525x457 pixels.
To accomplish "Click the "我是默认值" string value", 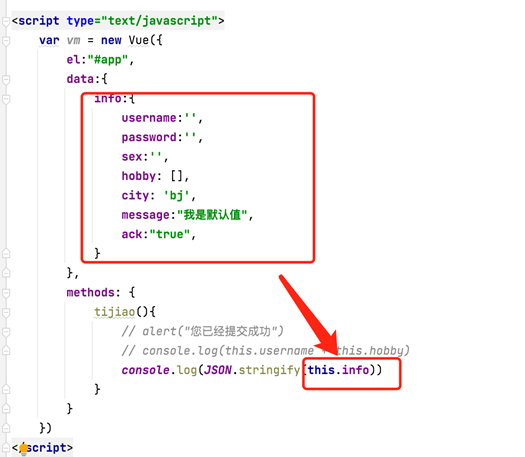I will pos(212,215).
